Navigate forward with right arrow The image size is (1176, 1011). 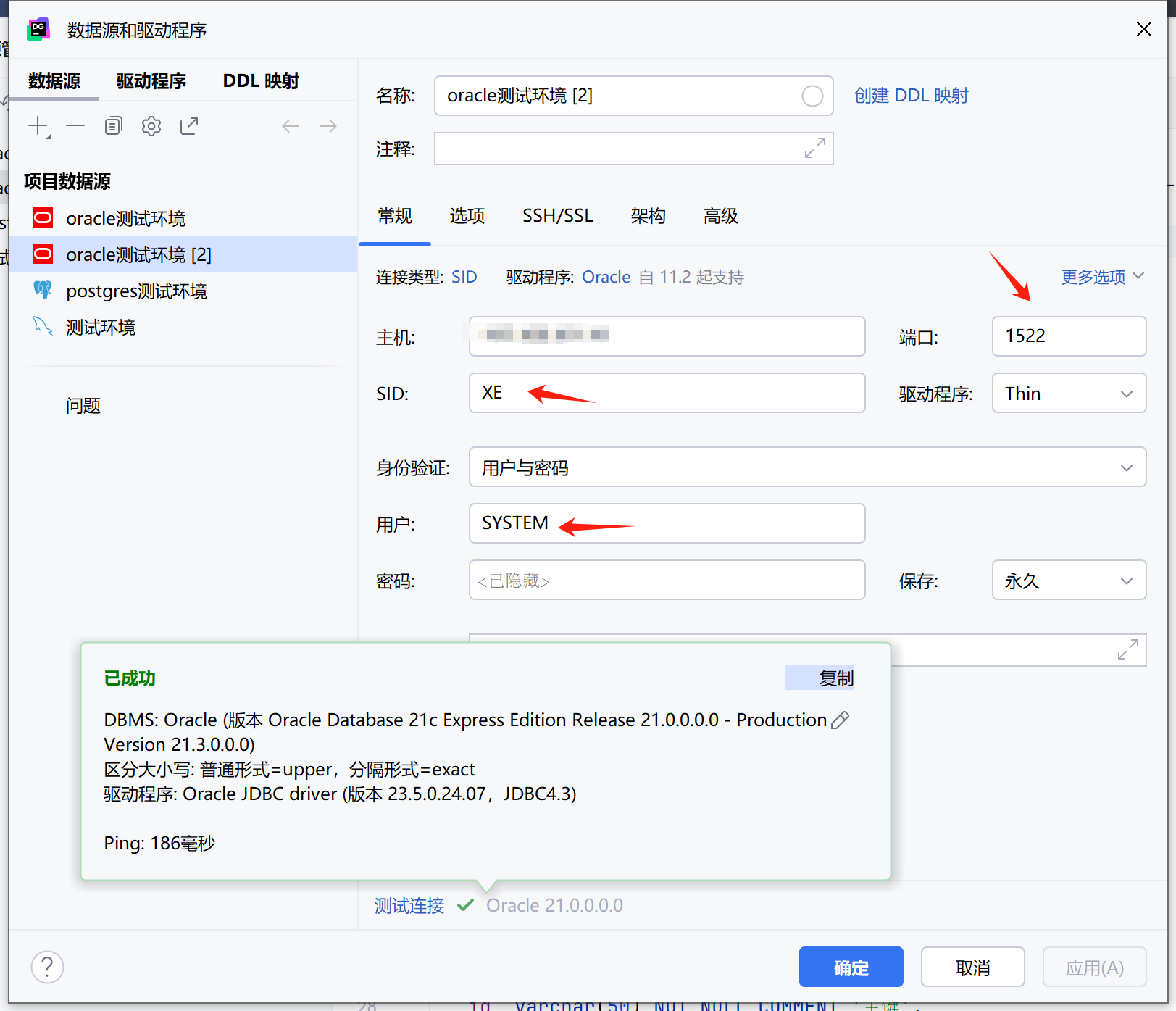[328, 126]
